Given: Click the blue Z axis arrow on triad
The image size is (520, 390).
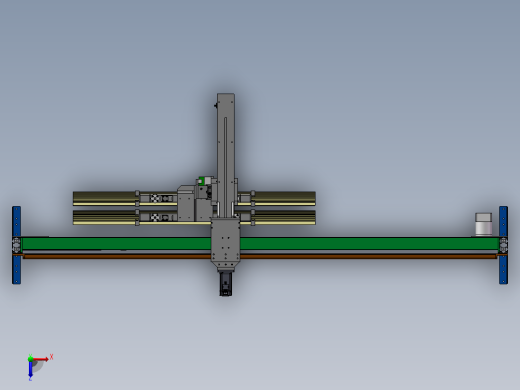Looking at the screenshot, I should coord(30,369).
